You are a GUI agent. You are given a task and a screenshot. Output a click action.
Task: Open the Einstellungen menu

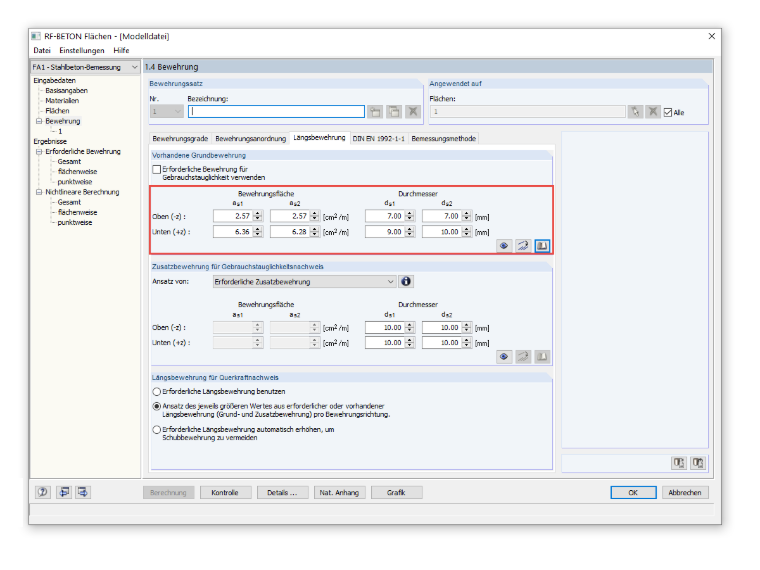tap(82, 50)
